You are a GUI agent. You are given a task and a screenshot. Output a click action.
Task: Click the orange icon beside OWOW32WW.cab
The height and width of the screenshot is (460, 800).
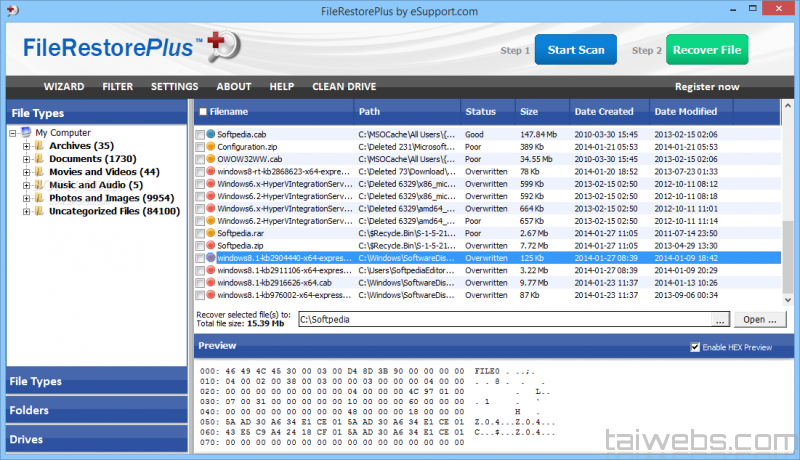pos(211,158)
